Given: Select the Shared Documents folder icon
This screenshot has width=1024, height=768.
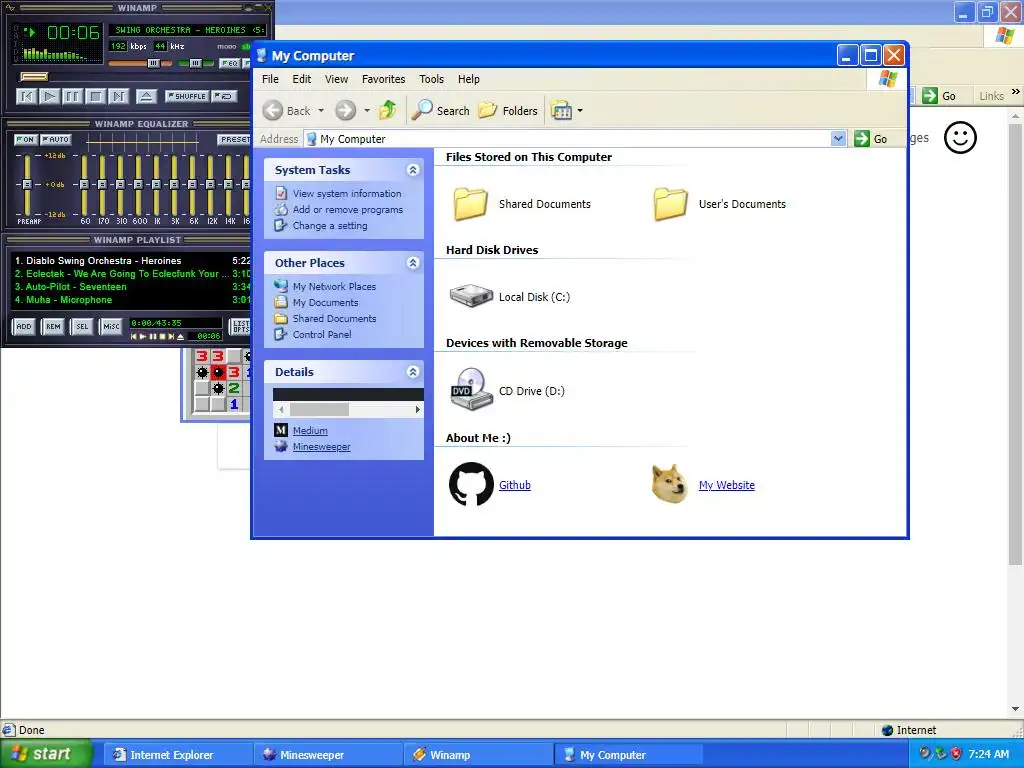Looking at the screenshot, I should pyautogui.click(x=471, y=204).
